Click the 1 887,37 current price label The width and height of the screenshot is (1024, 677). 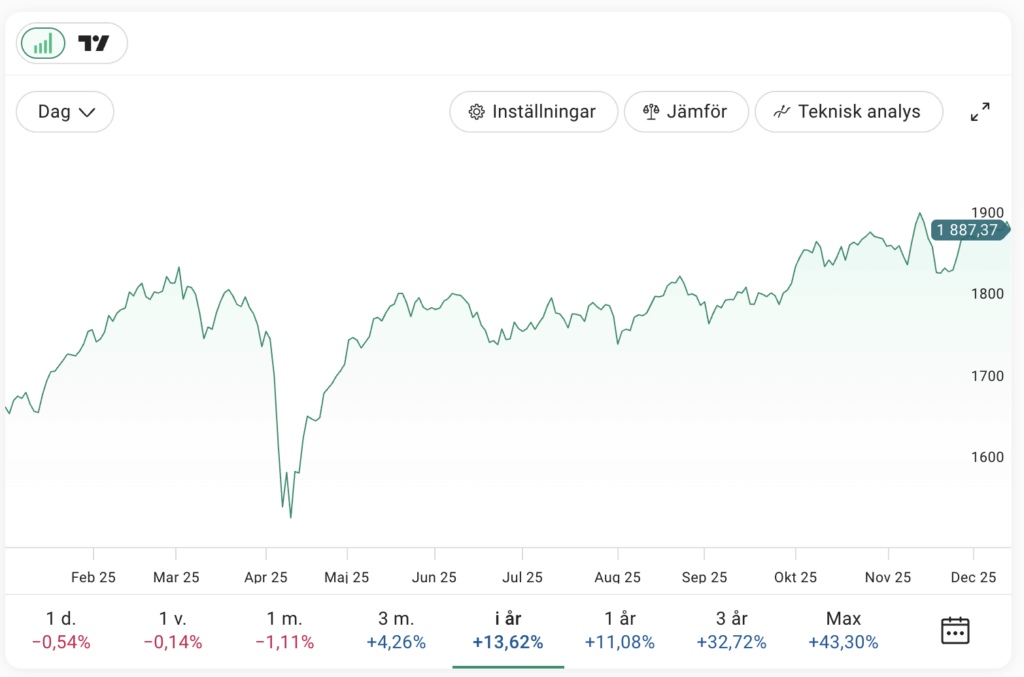(966, 230)
